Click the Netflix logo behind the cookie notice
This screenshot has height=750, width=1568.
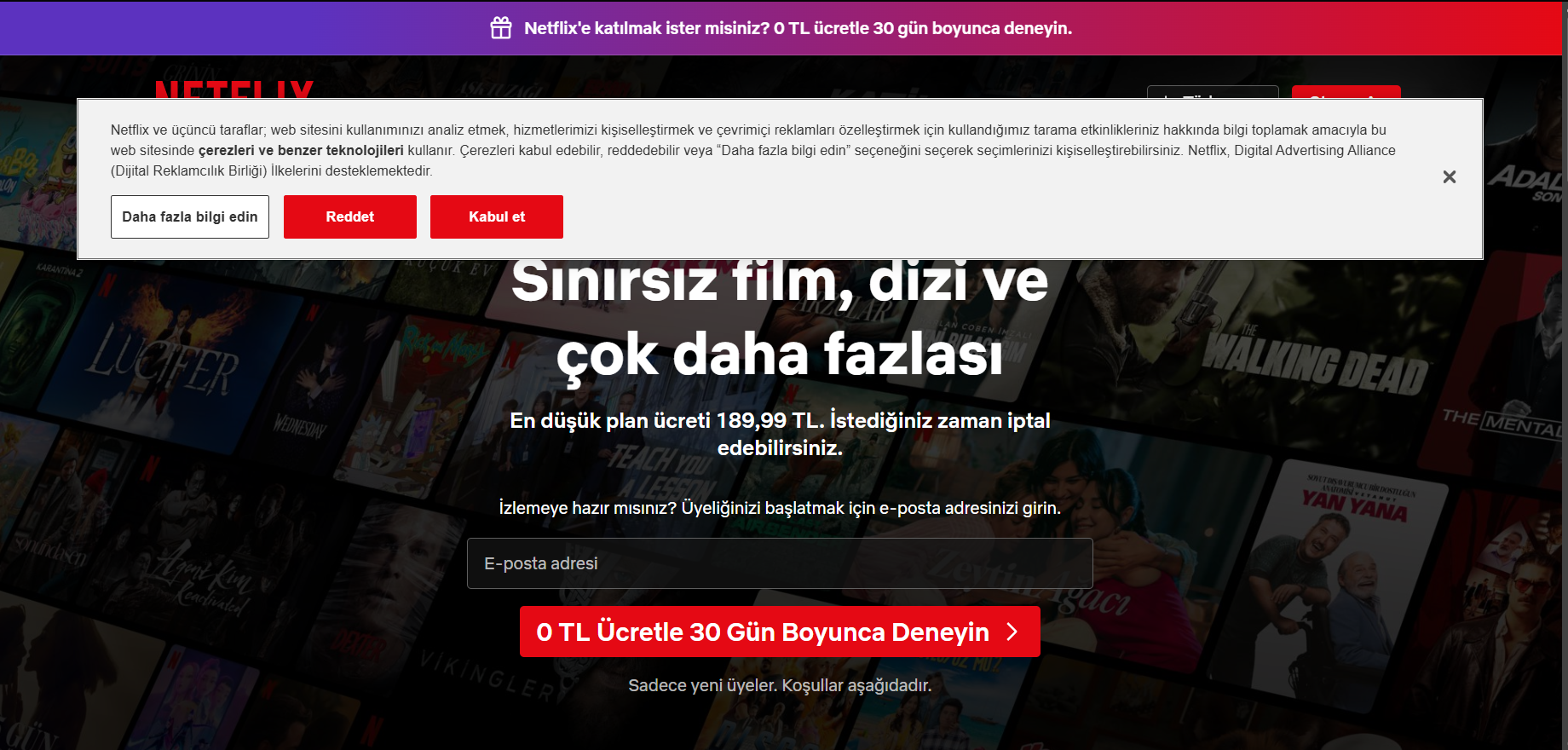click(234, 89)
